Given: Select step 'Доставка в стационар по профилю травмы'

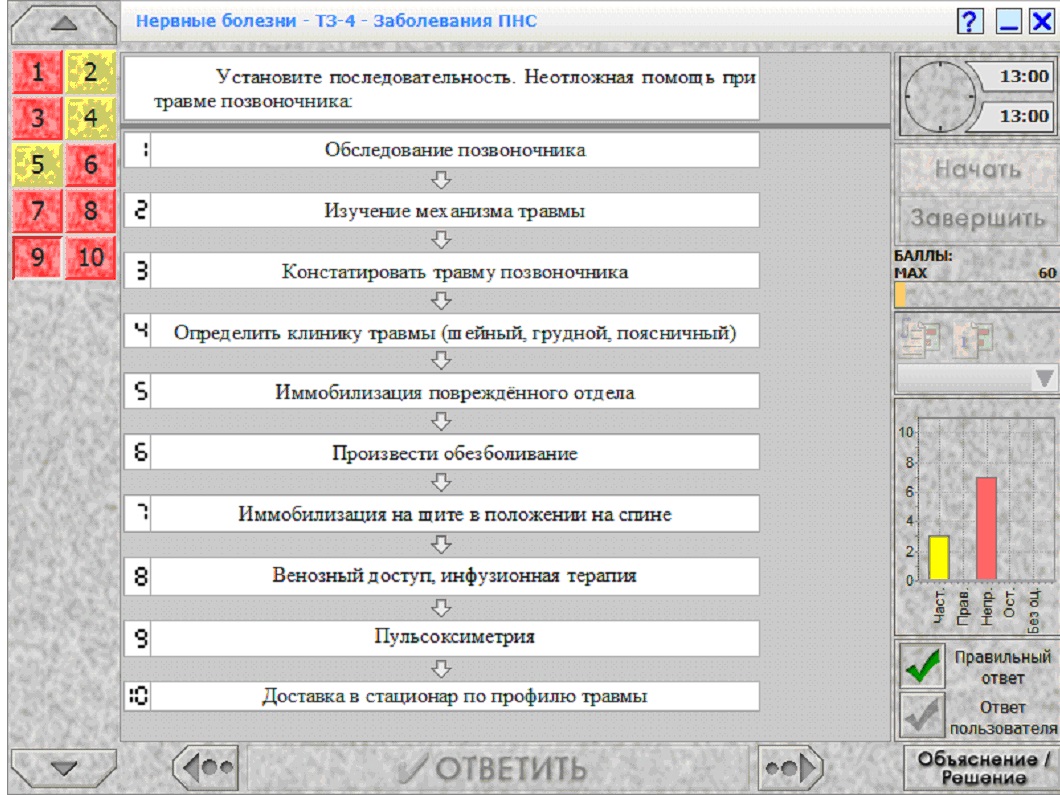Looking at the screenshot, I should [x=441, y=696].
